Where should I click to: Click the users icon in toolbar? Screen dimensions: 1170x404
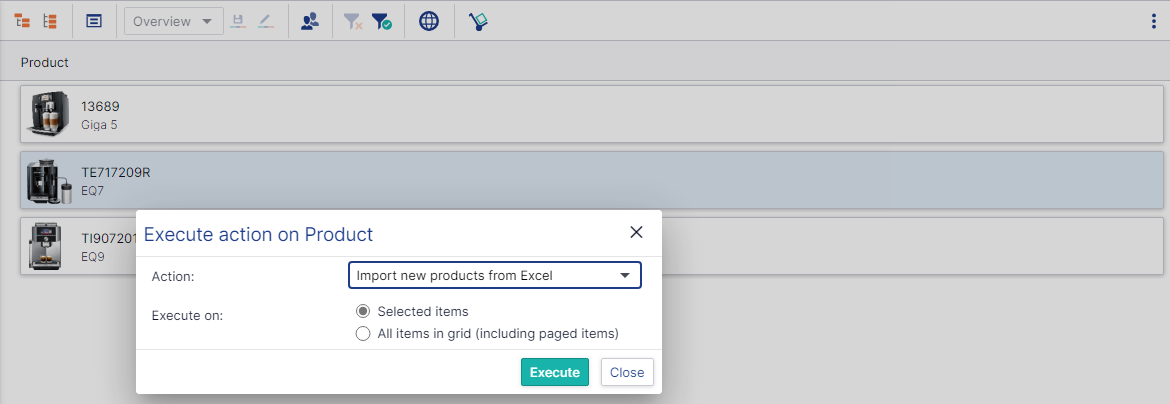(310, 22)
